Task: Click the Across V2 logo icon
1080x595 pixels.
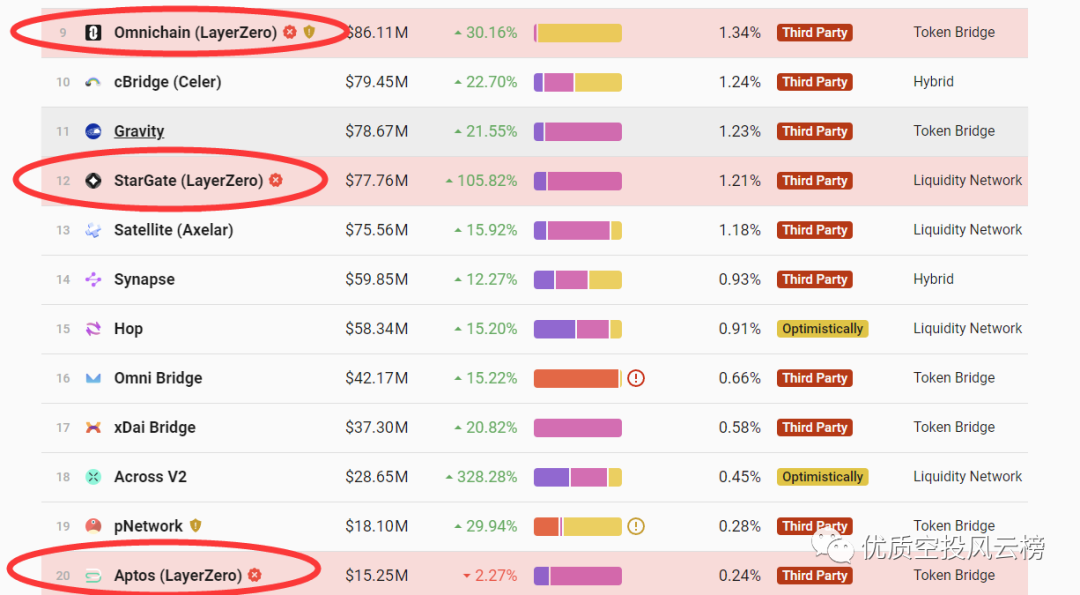Action: [93, 477]
